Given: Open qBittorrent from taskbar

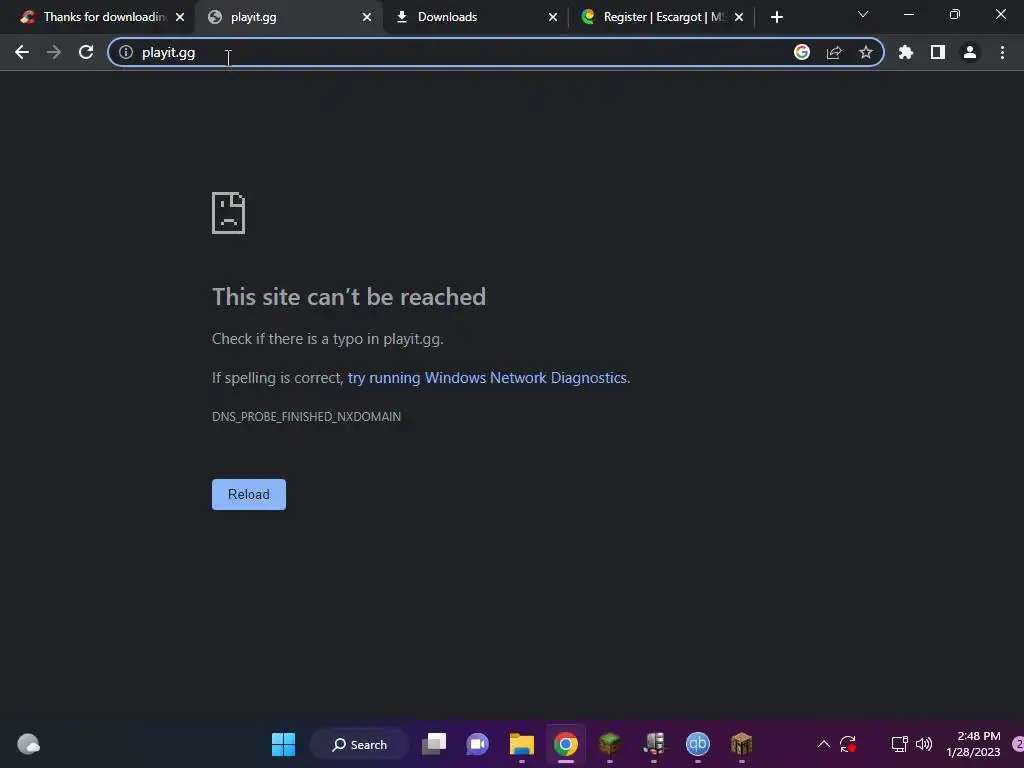Looking at the screenshot, I should (x=697, y=744).
